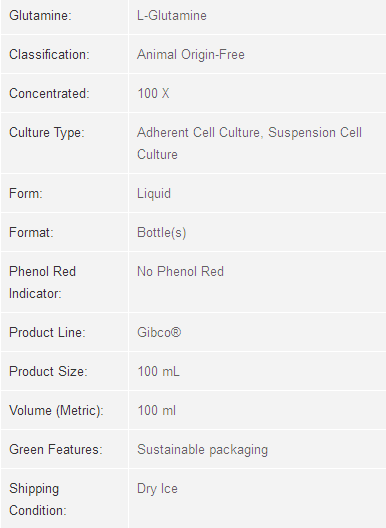Select the Bottle(s) value
Image resolution: width=386 pixels, height=528 pixels.
click(x=162, y=233)
